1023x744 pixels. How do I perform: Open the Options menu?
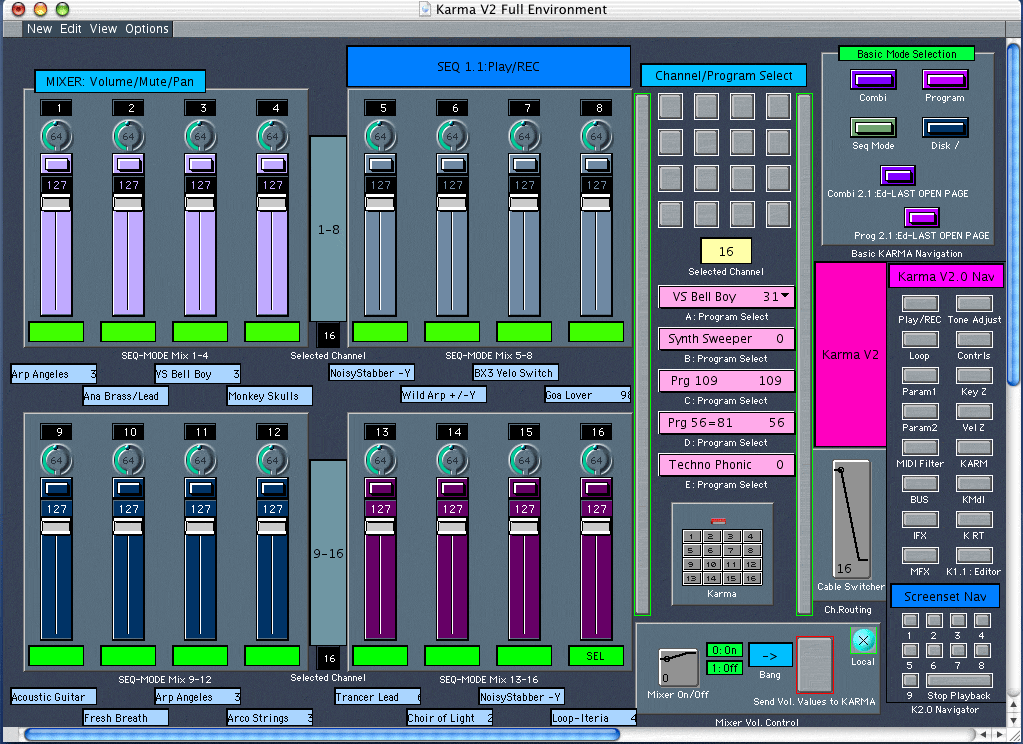coord(147,29)
